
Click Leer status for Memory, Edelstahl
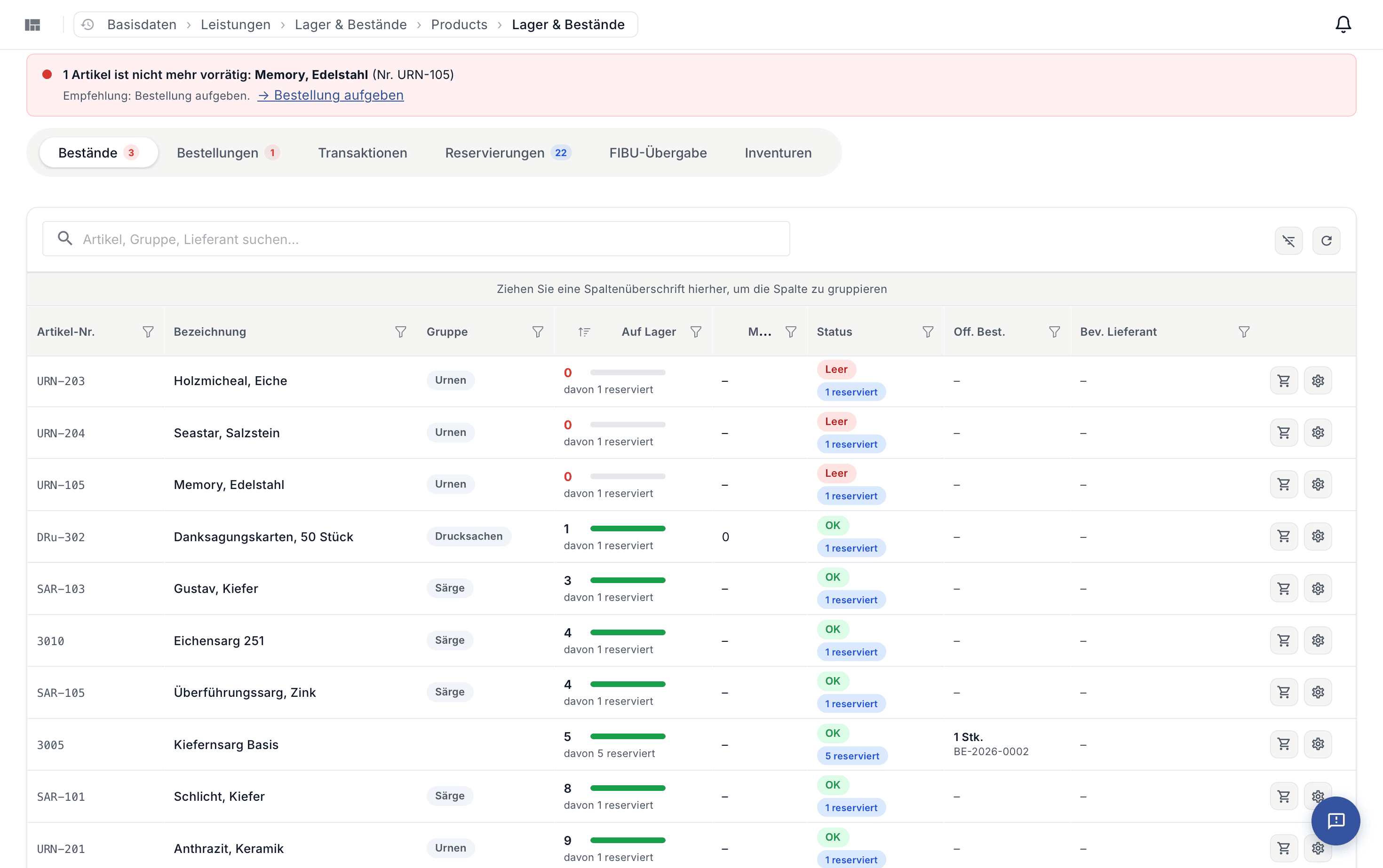tap(836, 473)
